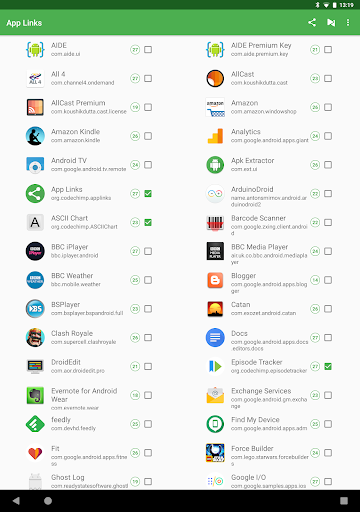Tap the share icon in the toolbar
360x512 pixels.
(312, 23)
